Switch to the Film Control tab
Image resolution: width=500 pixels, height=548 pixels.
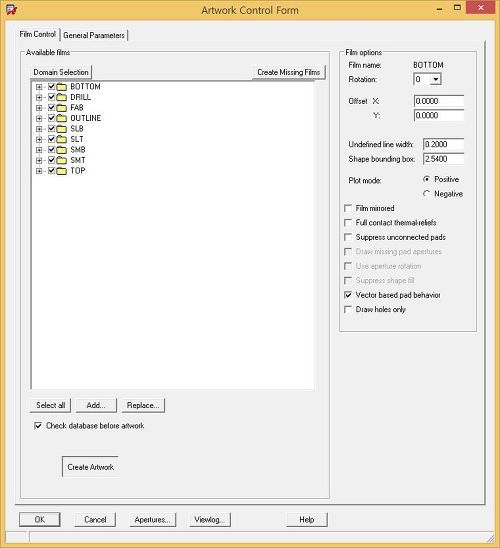point(38,34)
